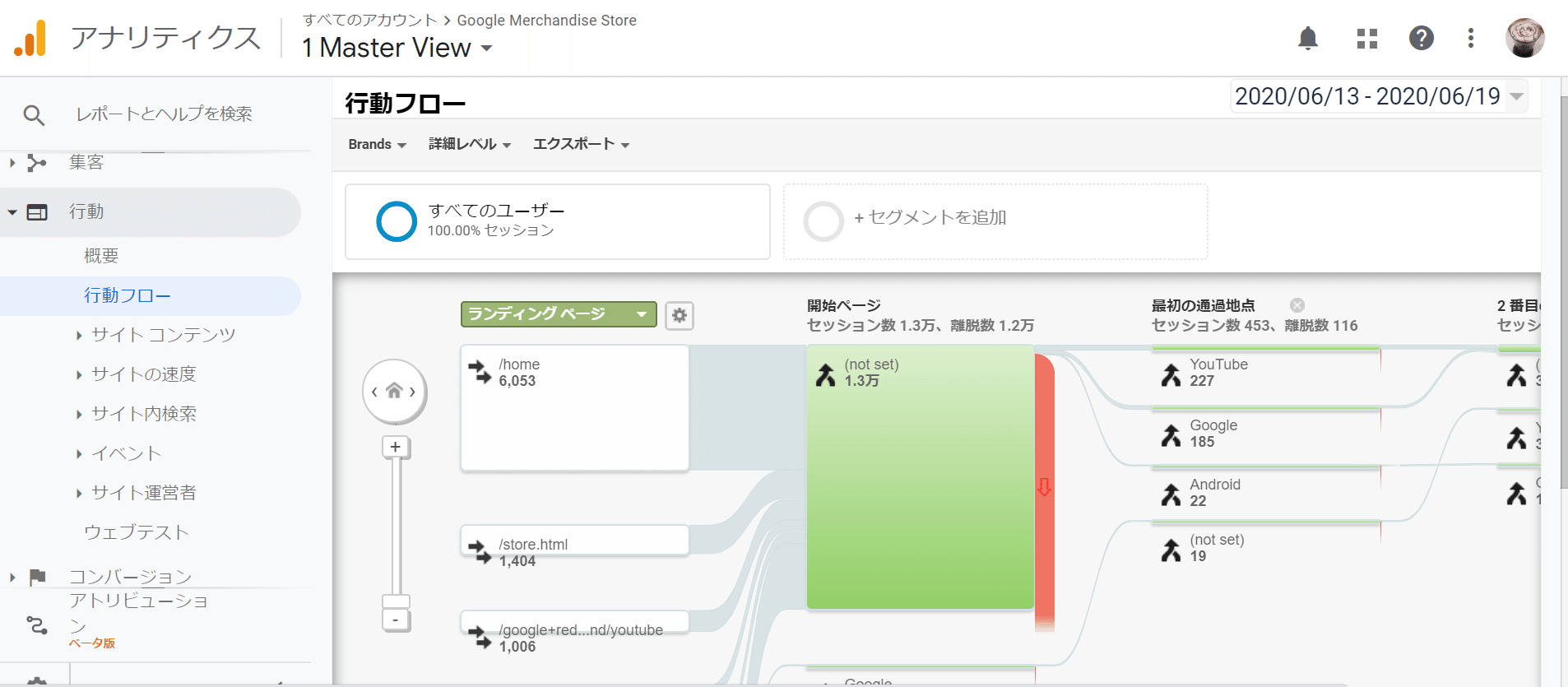This screenshot has height=687, width=1568.
Task: Click the home icon in pan control
Action: 394,391
